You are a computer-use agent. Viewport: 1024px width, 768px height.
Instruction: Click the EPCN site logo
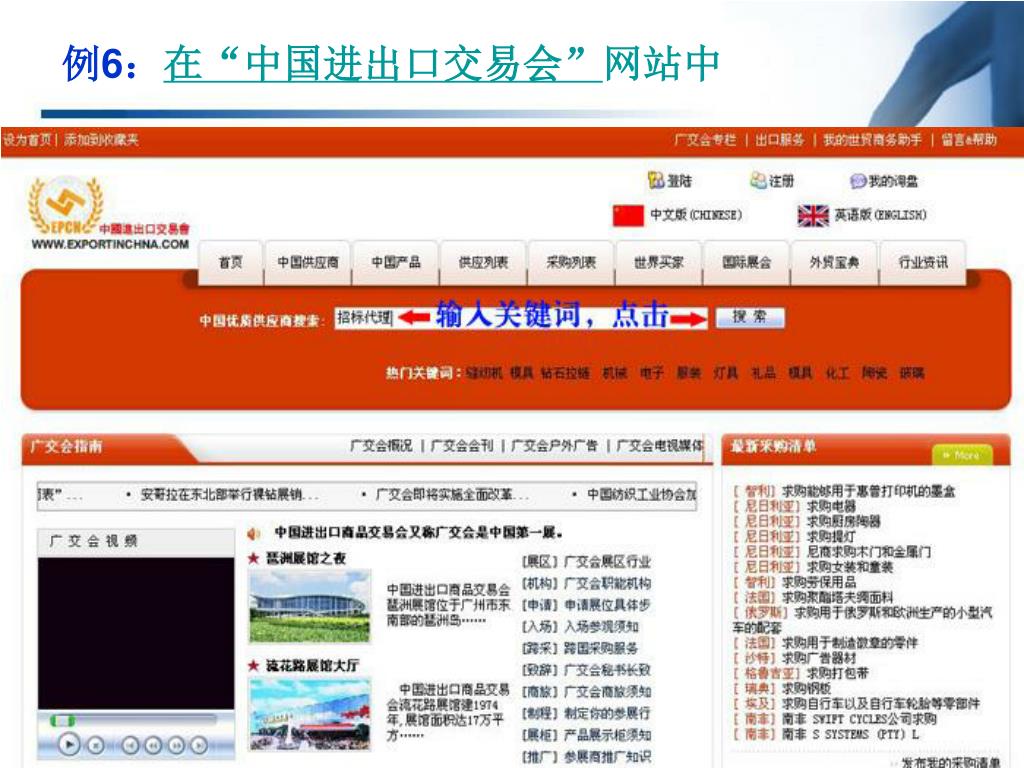pos(66,204)
